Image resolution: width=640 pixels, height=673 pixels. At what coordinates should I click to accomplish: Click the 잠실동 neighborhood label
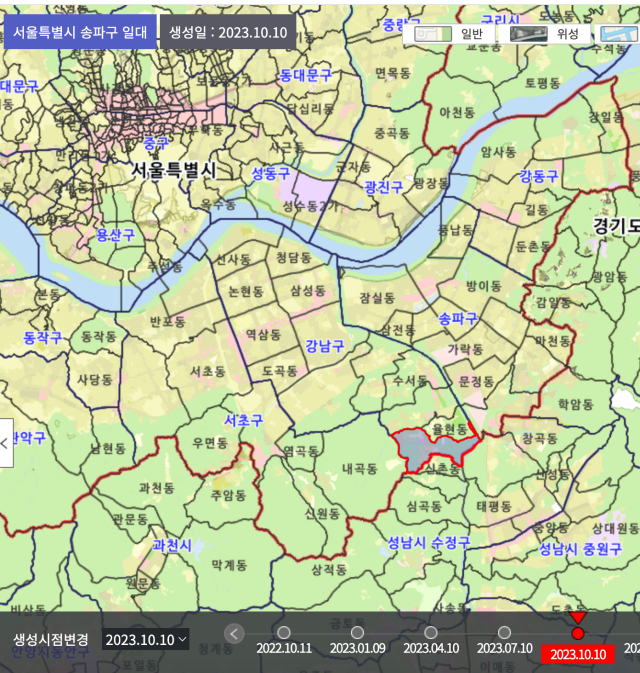point(377,297)
